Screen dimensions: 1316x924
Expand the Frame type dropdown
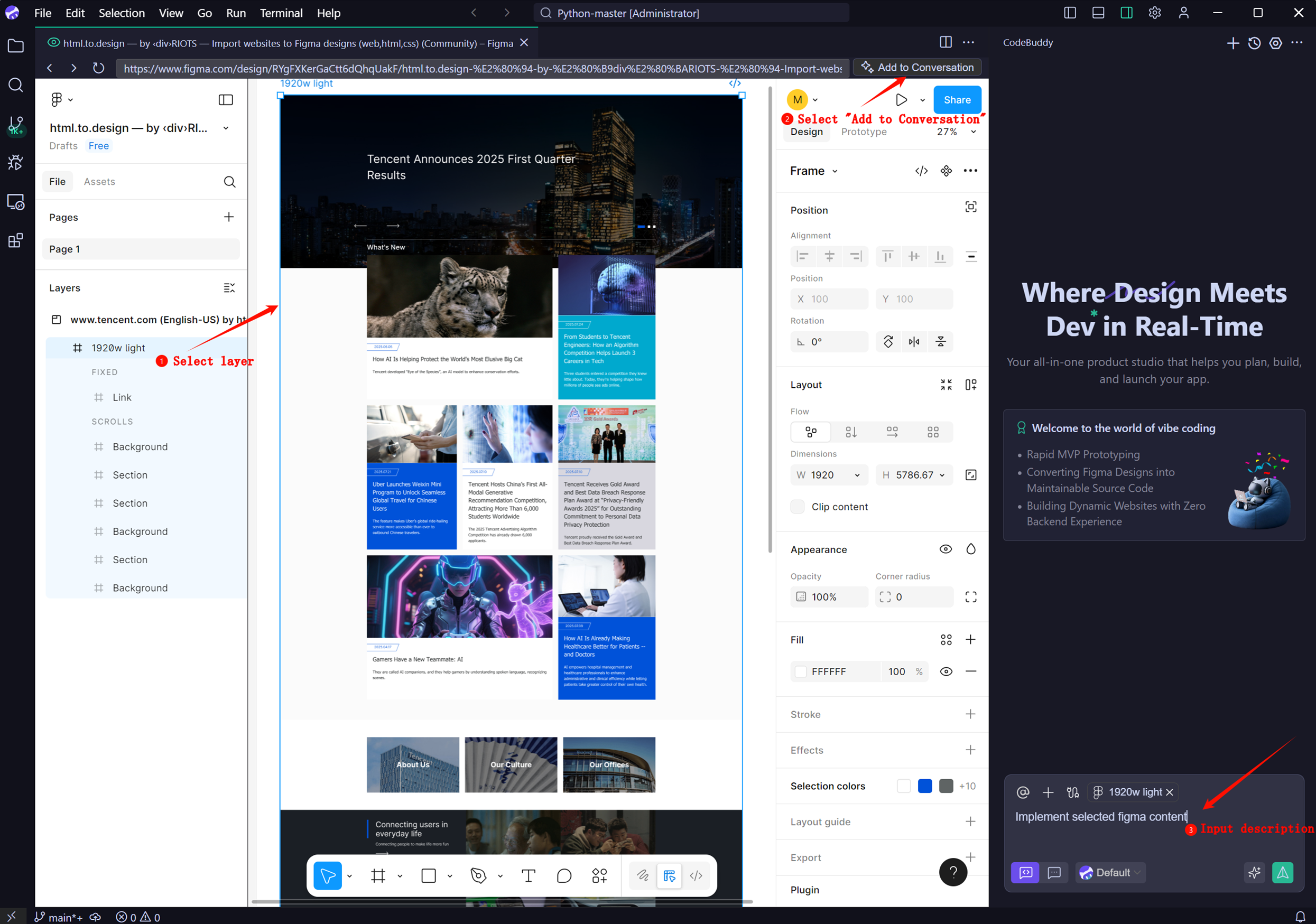click(813, 171)
